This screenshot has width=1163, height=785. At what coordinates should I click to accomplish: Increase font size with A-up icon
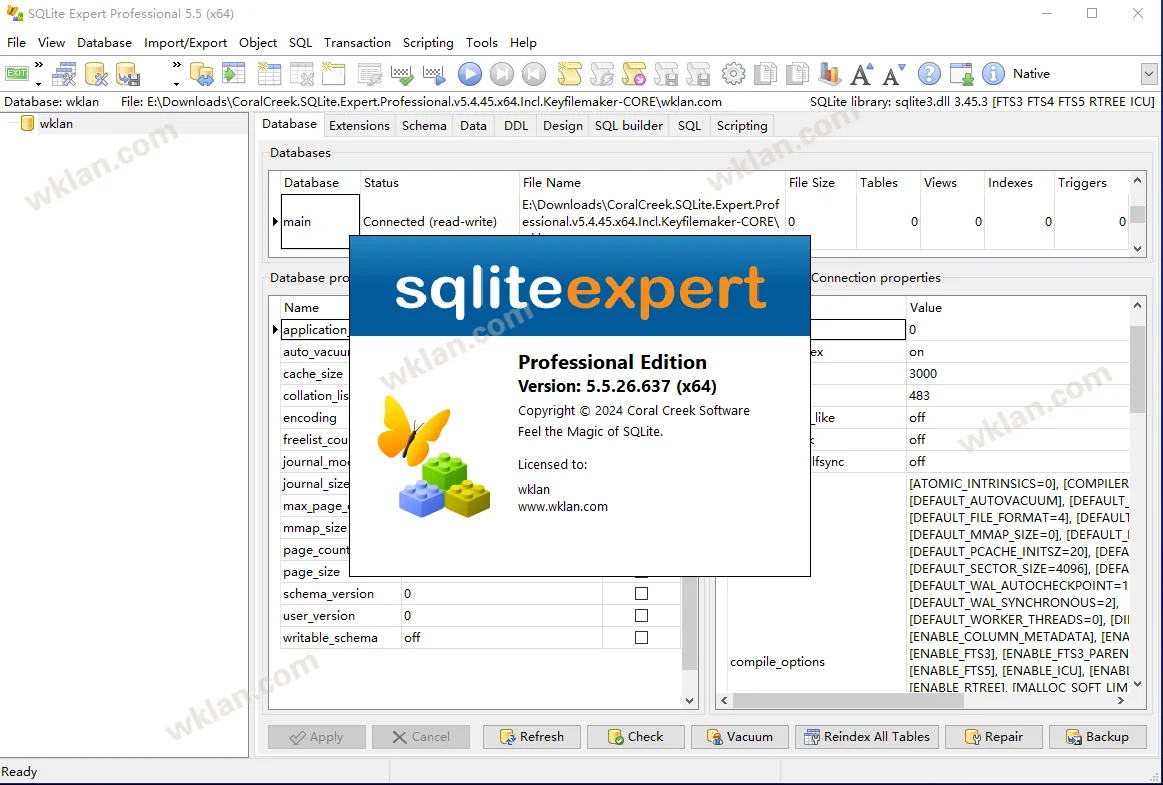pos(861,73)
